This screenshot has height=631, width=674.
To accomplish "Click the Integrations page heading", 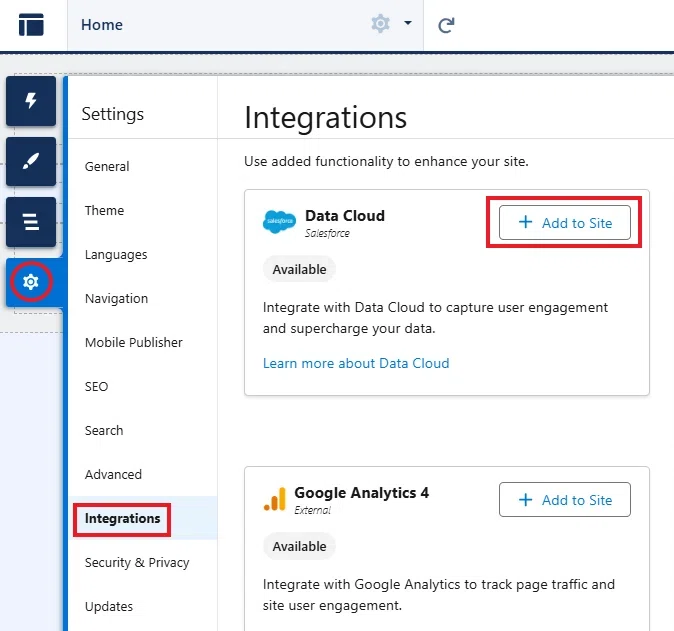I will pyautogui.click(x=325, y=117).
